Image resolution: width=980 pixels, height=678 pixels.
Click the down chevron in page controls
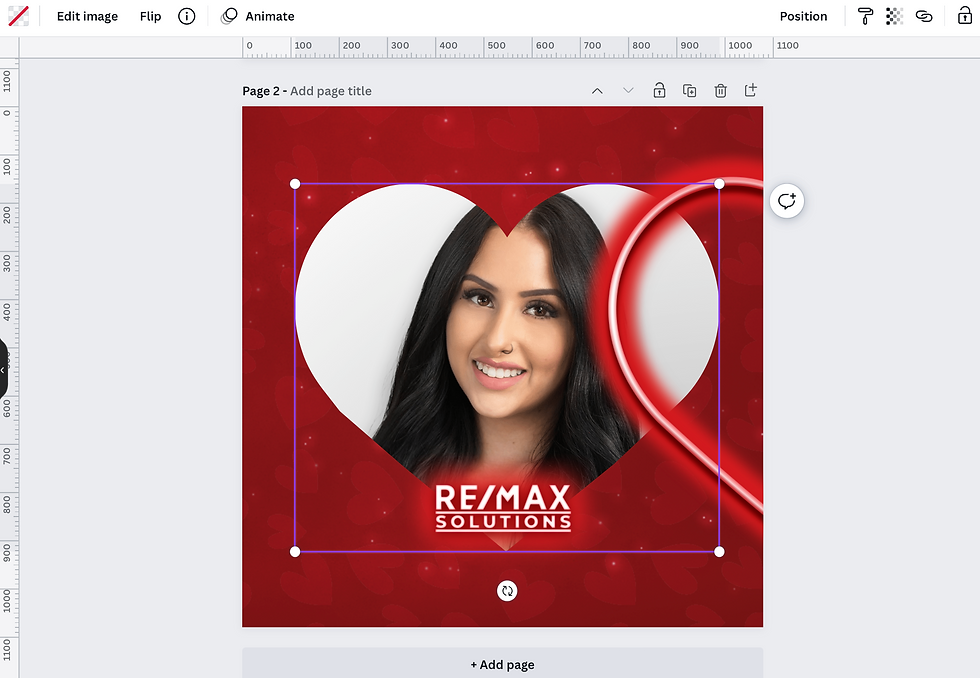pyautogui.click(x=628, y=90)
